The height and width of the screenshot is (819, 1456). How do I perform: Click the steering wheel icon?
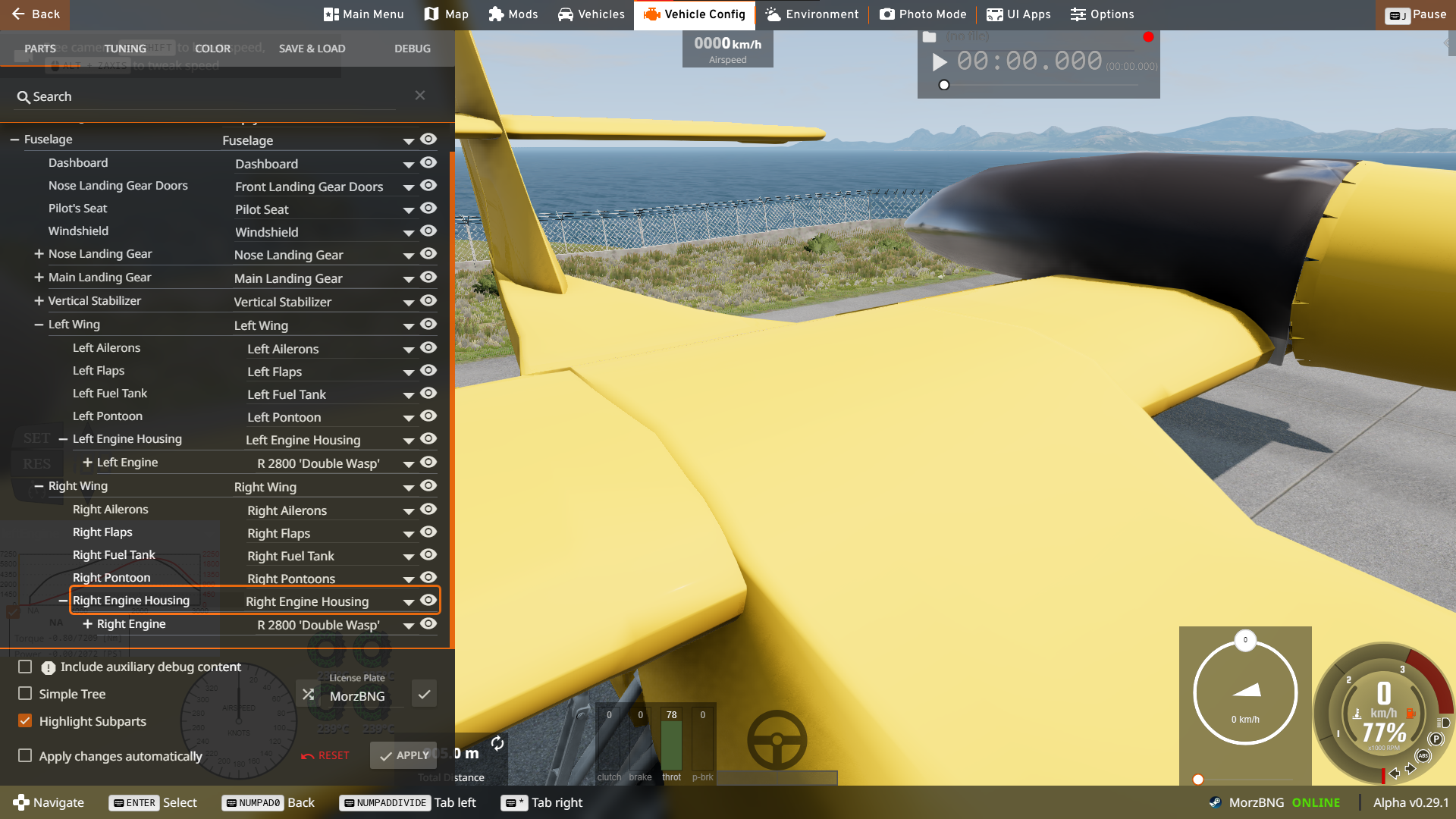click(x=777, y=740)
